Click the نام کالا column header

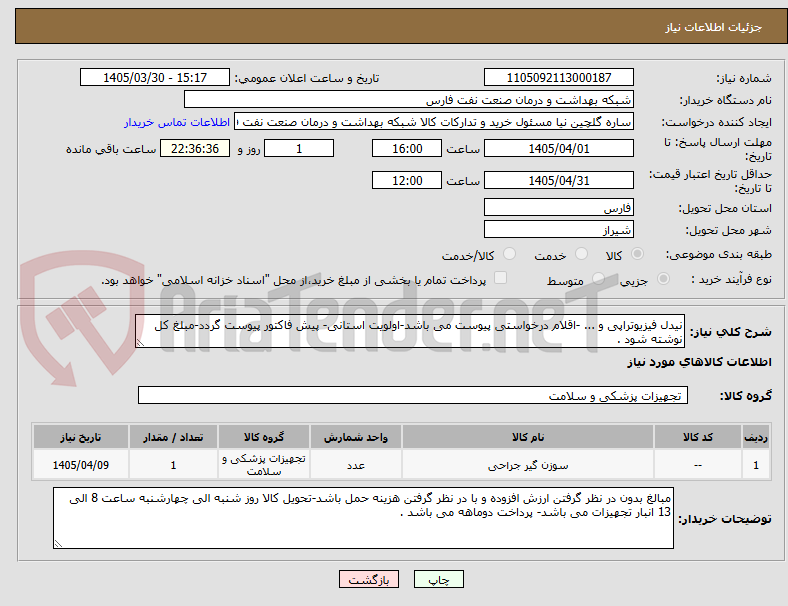point(528,437)
